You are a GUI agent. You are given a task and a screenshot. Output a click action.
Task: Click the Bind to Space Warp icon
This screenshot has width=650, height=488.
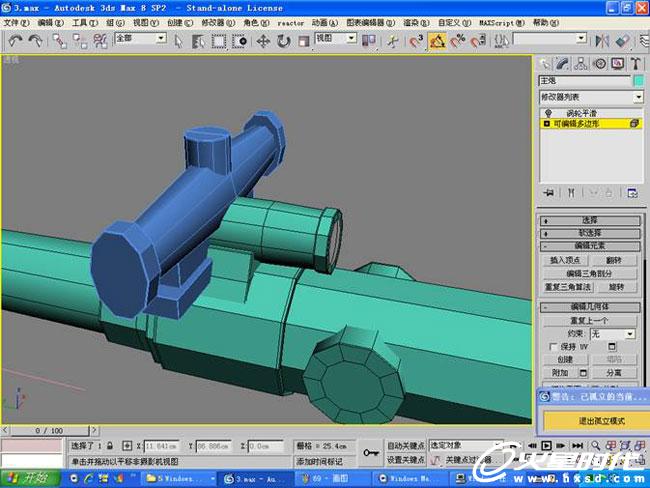coord(100,41)
